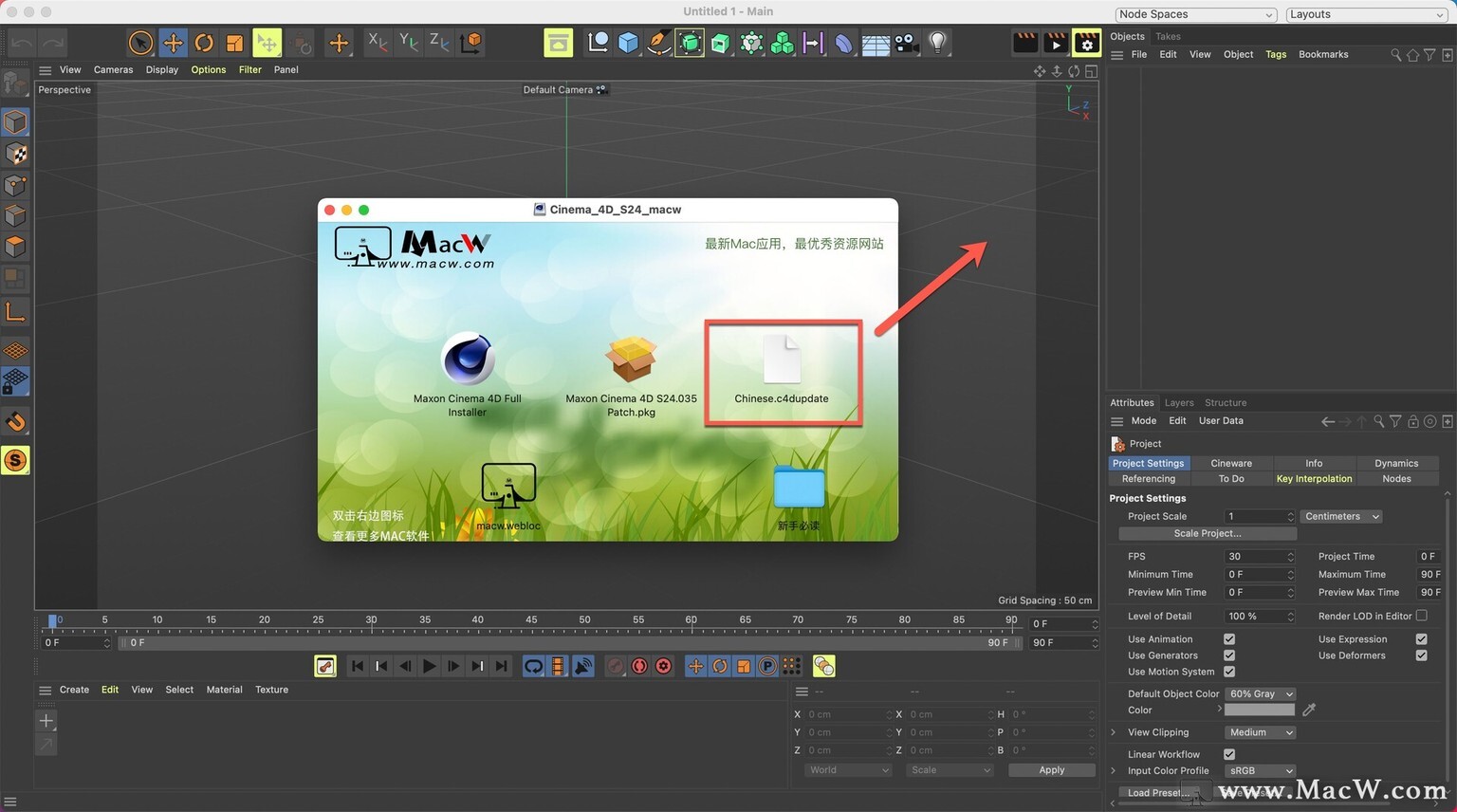Image resolution: width=1457 pixels, height=812 pixels.
Task: Click the Color swatch in Project Settings
Action: [1260, 710]
